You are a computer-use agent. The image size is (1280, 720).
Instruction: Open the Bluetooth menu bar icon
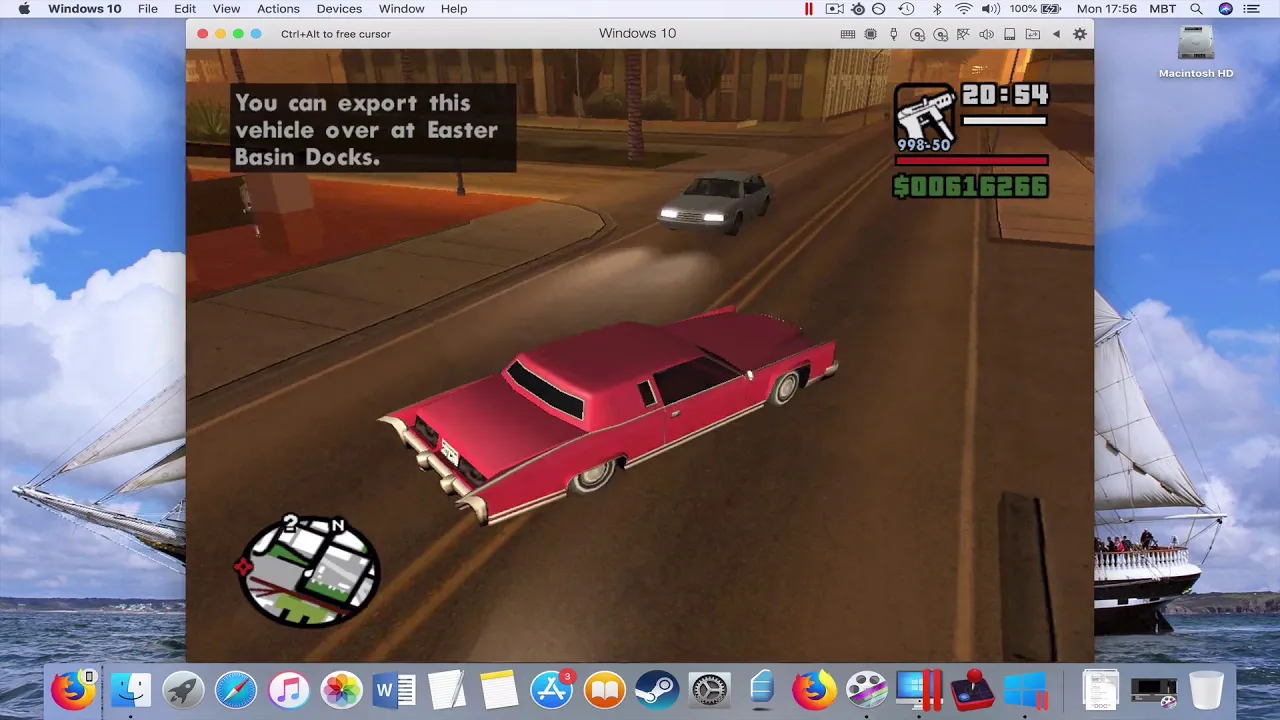coord(937,9)
